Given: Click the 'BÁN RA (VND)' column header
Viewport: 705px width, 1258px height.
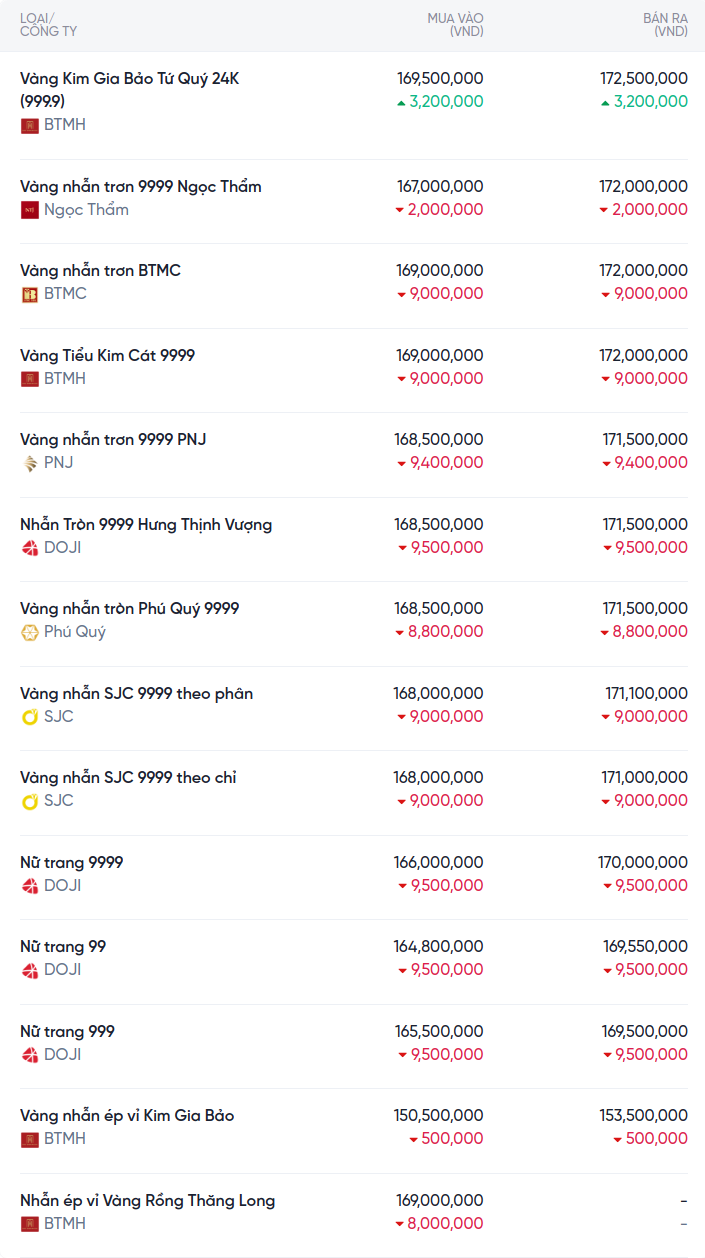Looking at the screenshot, I should pyautogui.click(x=665, y=25).
